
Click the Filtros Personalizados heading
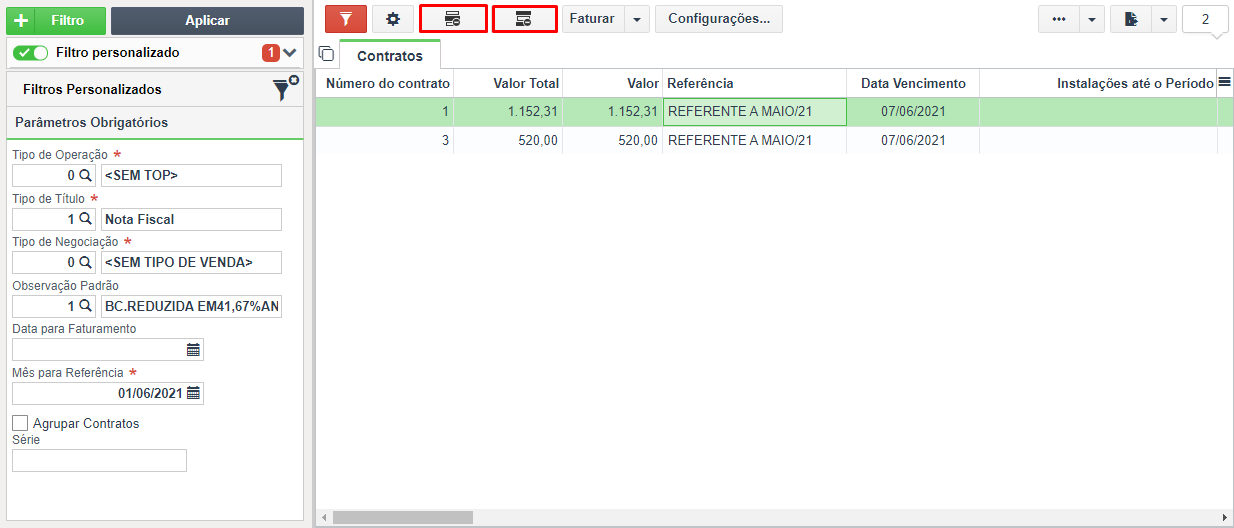point(92,89)
